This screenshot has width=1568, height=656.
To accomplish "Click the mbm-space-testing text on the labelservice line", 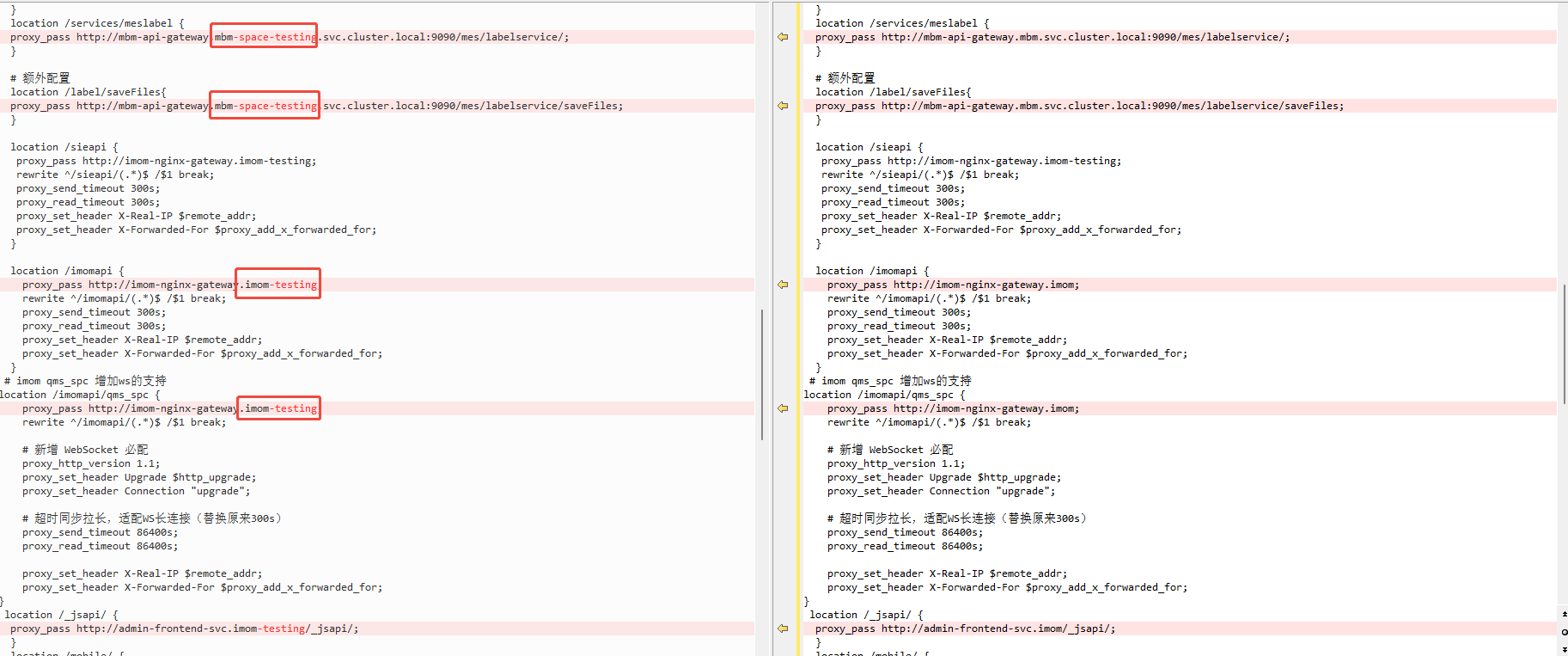I will [265, 37].
